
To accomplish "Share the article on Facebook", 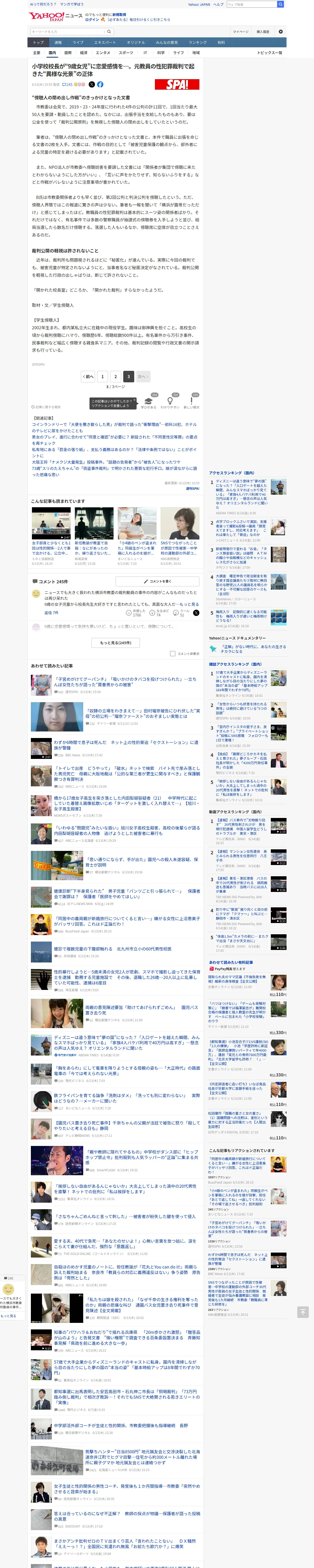I will point(100,85).
